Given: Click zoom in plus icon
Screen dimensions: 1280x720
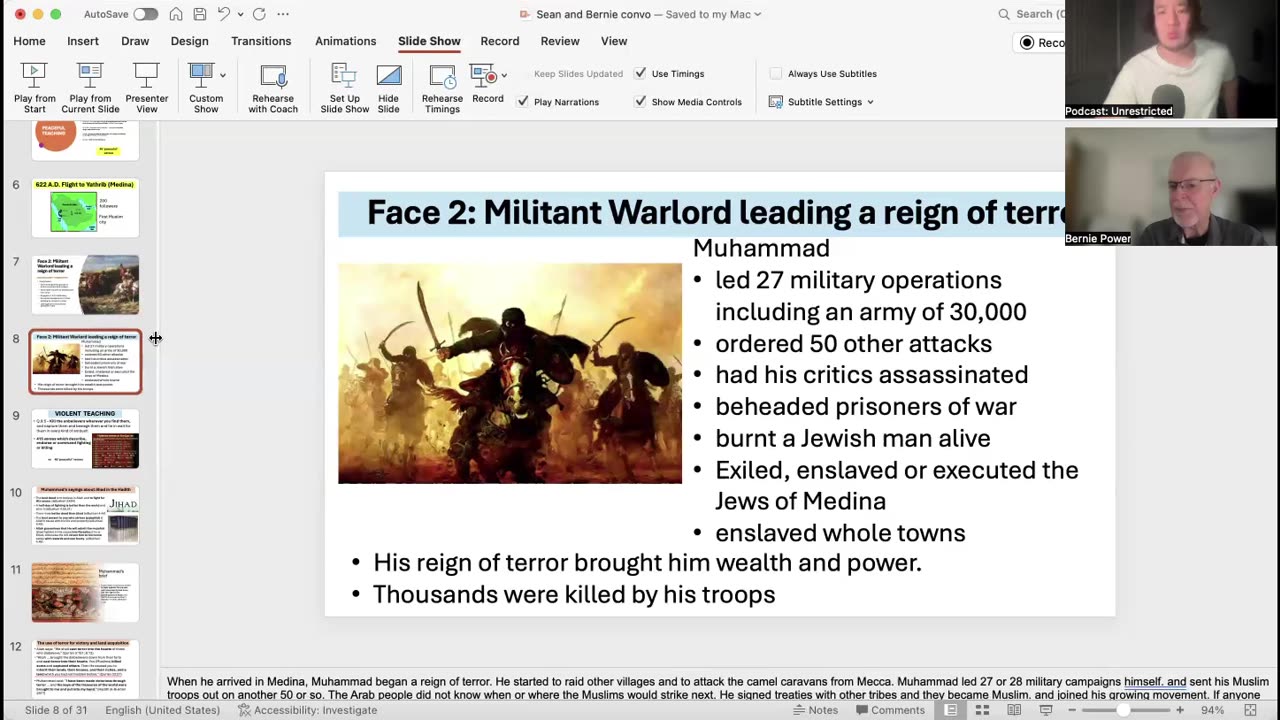Looking at the screenshot, I should pyautogui.click(x=1180, y=710).
